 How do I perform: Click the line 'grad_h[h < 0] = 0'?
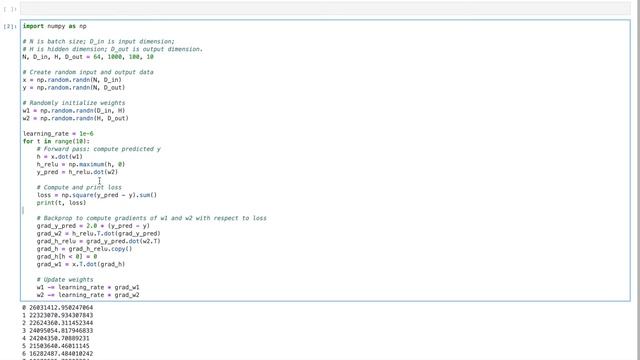(x=67, y=257)
